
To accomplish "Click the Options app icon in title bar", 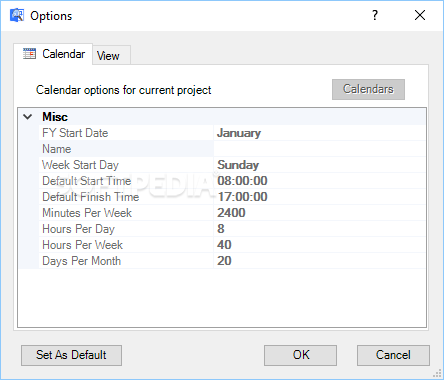I will (x=17, y=15).
